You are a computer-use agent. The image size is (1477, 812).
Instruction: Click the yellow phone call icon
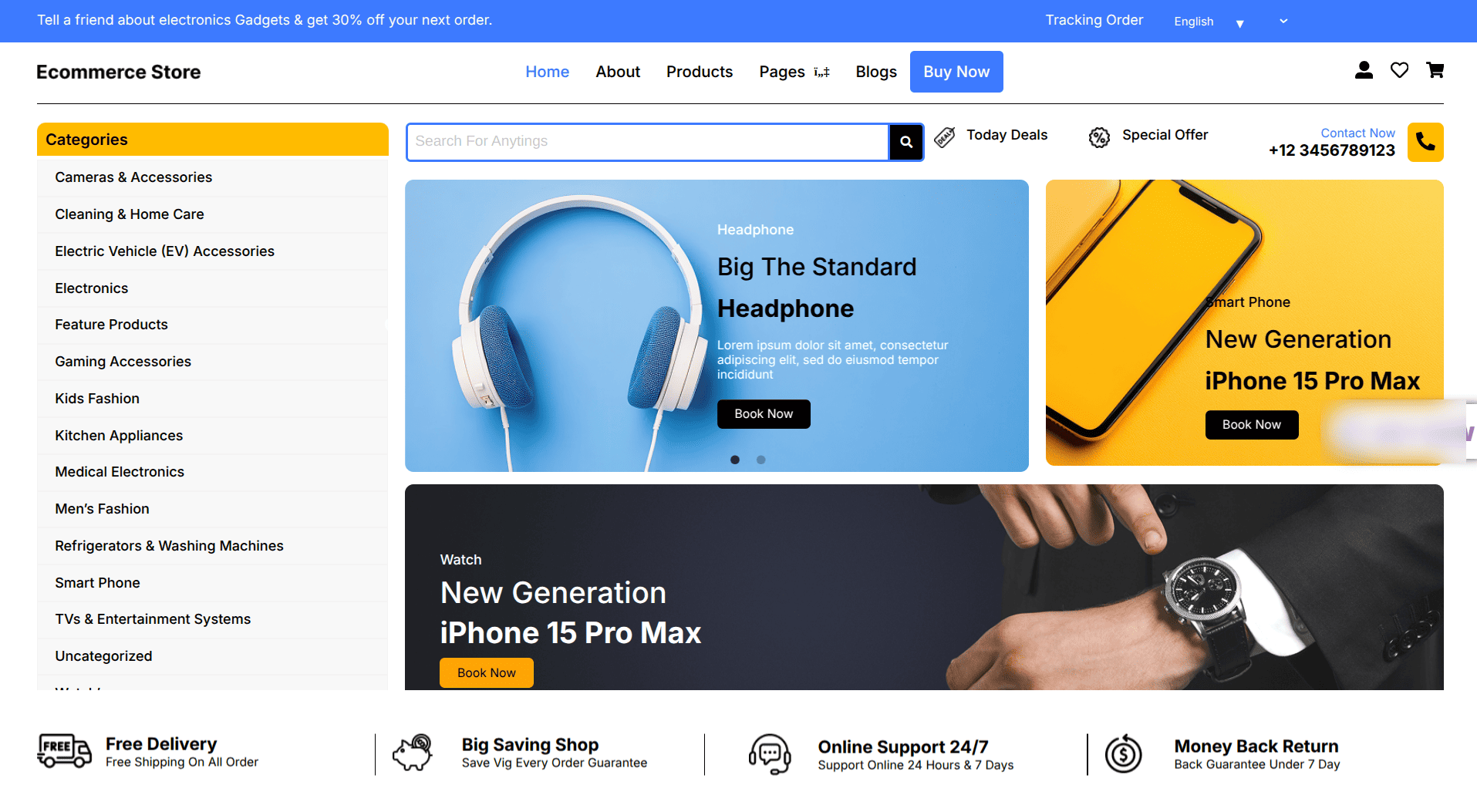1425,142
